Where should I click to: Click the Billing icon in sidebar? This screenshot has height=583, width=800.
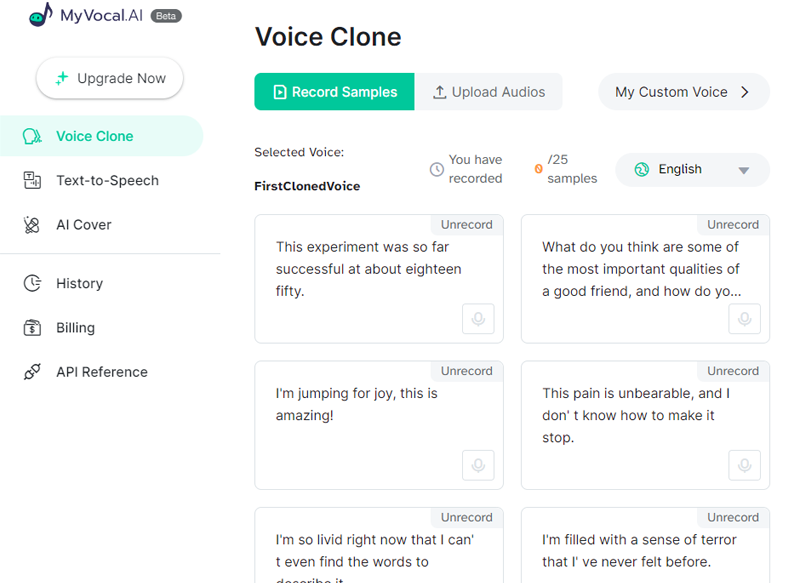coord(32,327)
